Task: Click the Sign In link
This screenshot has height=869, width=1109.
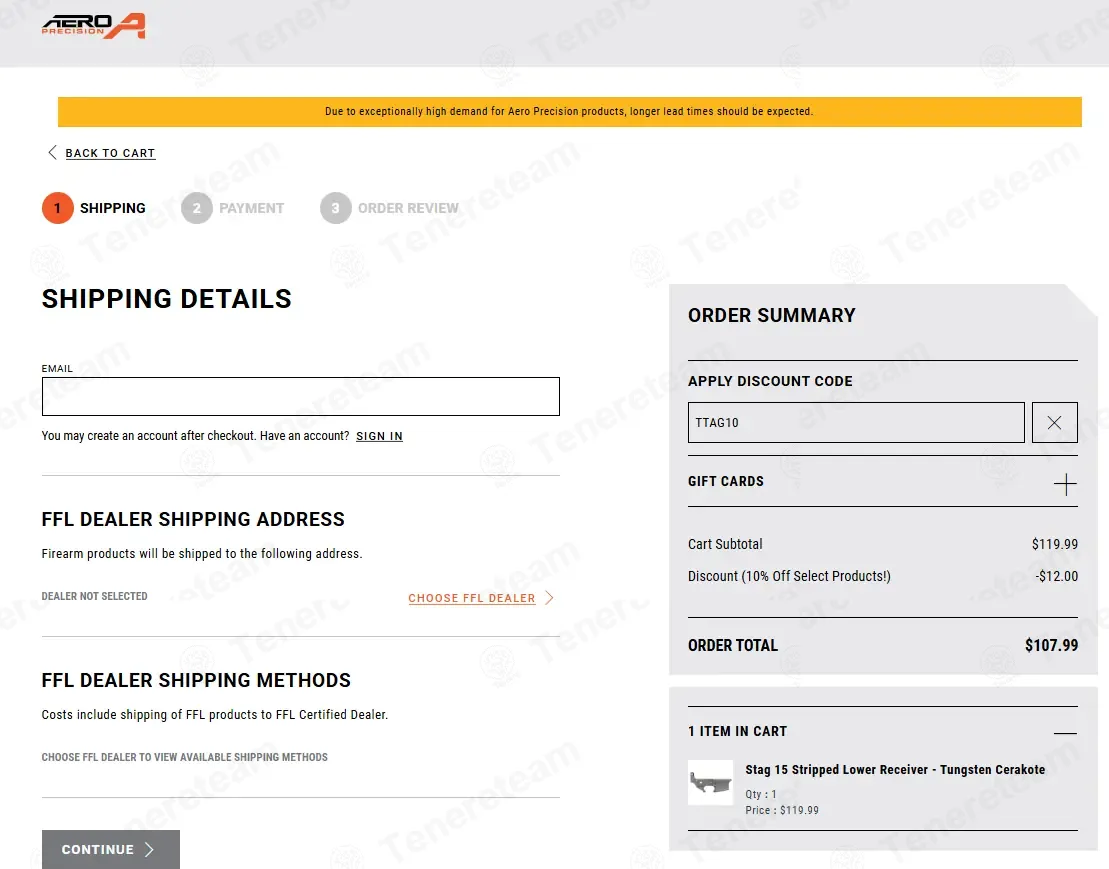Action: [x=379, y=436]
